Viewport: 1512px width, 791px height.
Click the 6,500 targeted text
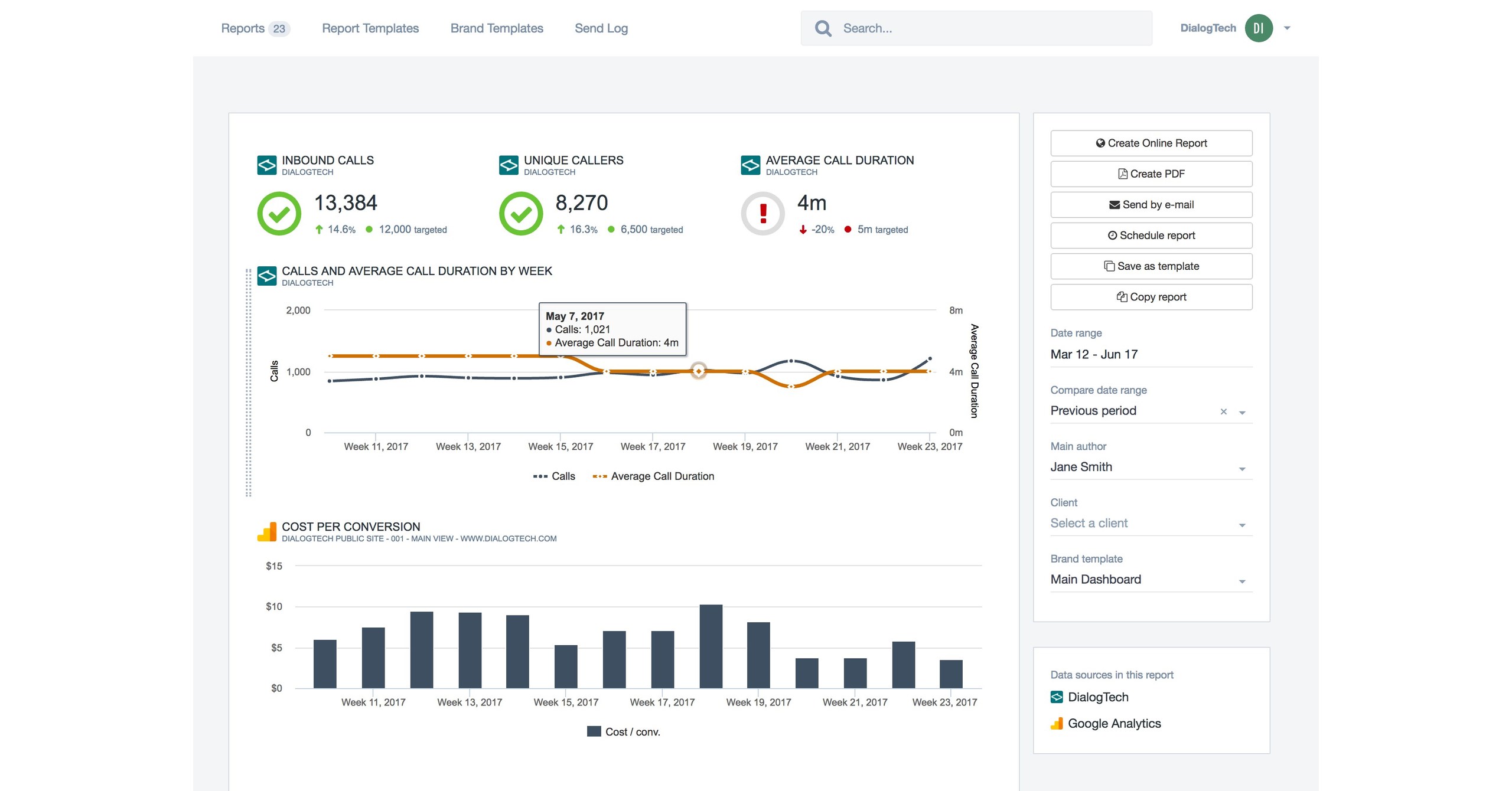(651, 229)
